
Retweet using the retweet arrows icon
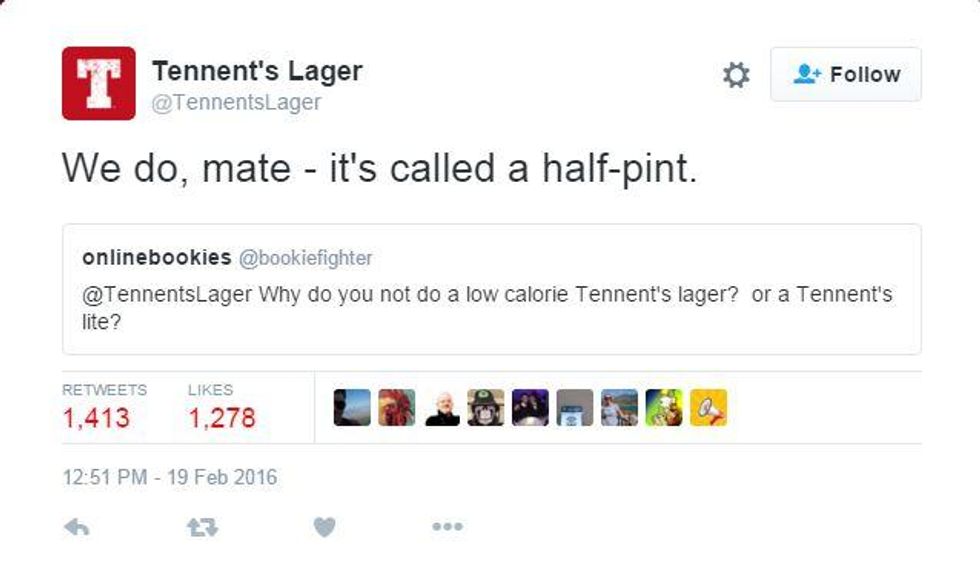pos(202,528)
